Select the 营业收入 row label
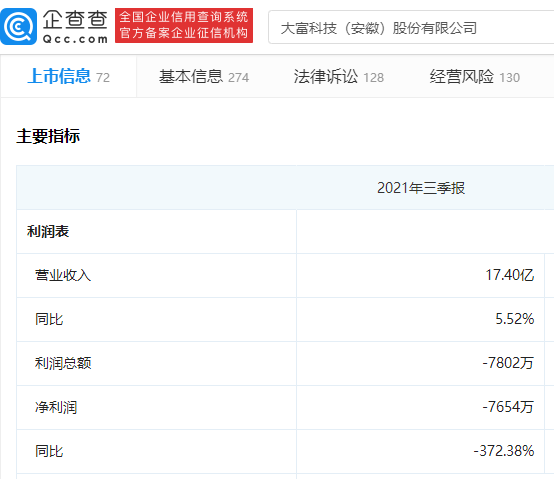Viewport: 554px width, 479px height. pyautogui.click(x=63, y=275)
